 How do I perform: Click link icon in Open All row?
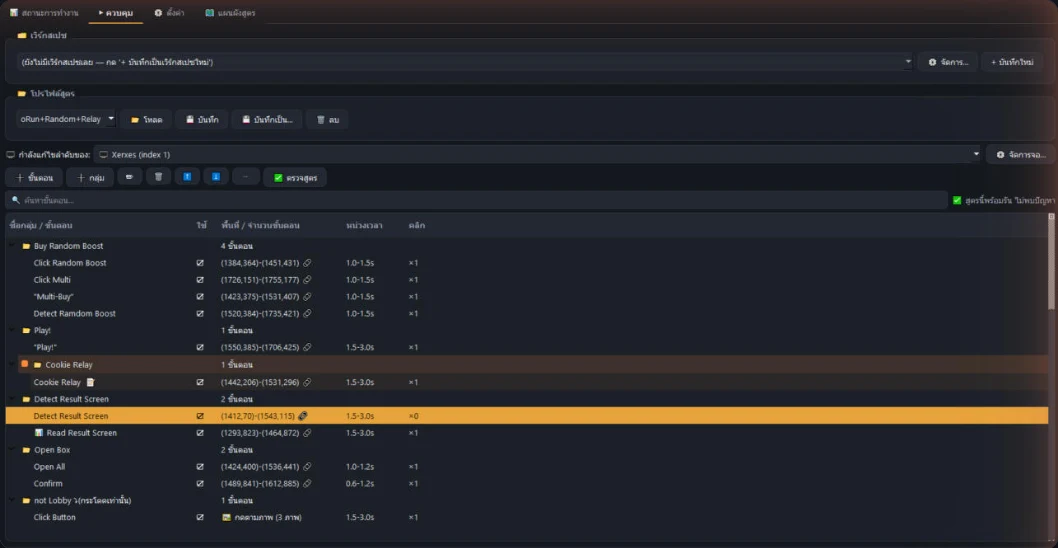pyautogui.click(x=307, y=466)
